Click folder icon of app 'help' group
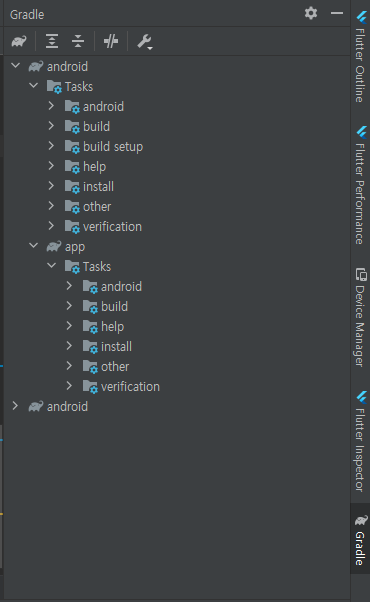The width and height of the screenshot is (370, 602). (x=90, y=327)
